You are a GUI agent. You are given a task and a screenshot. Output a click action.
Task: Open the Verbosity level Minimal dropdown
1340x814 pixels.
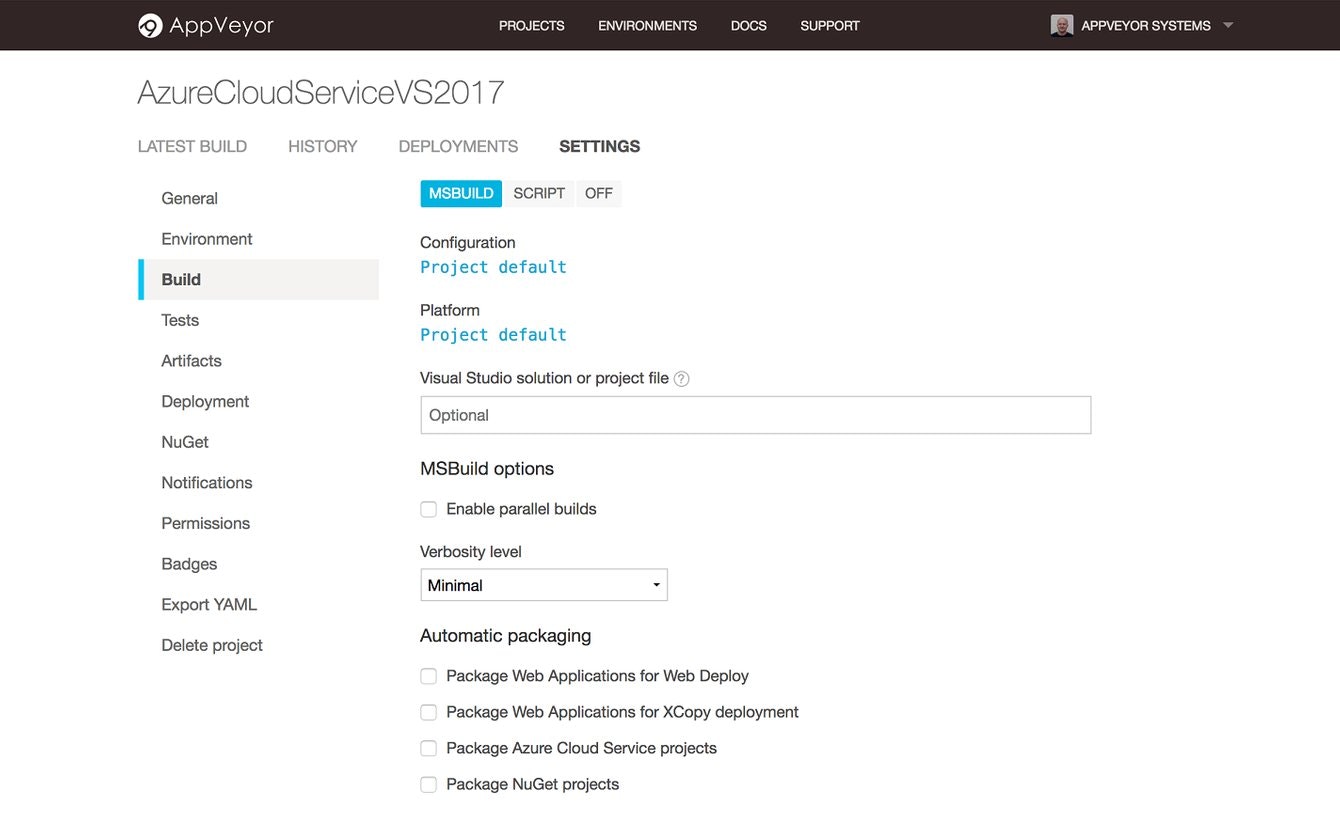click(544, 585)
